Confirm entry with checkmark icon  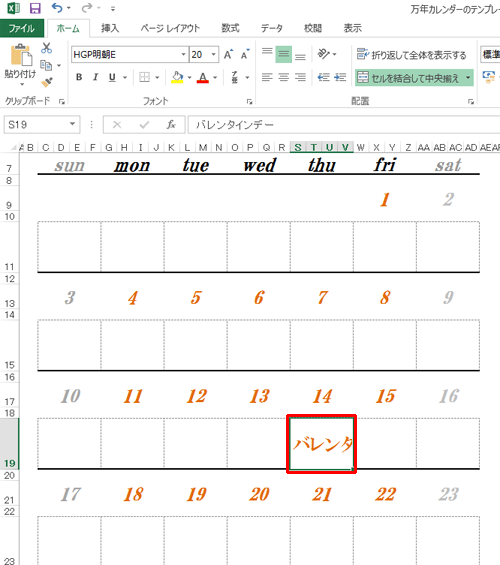(144, 125)
